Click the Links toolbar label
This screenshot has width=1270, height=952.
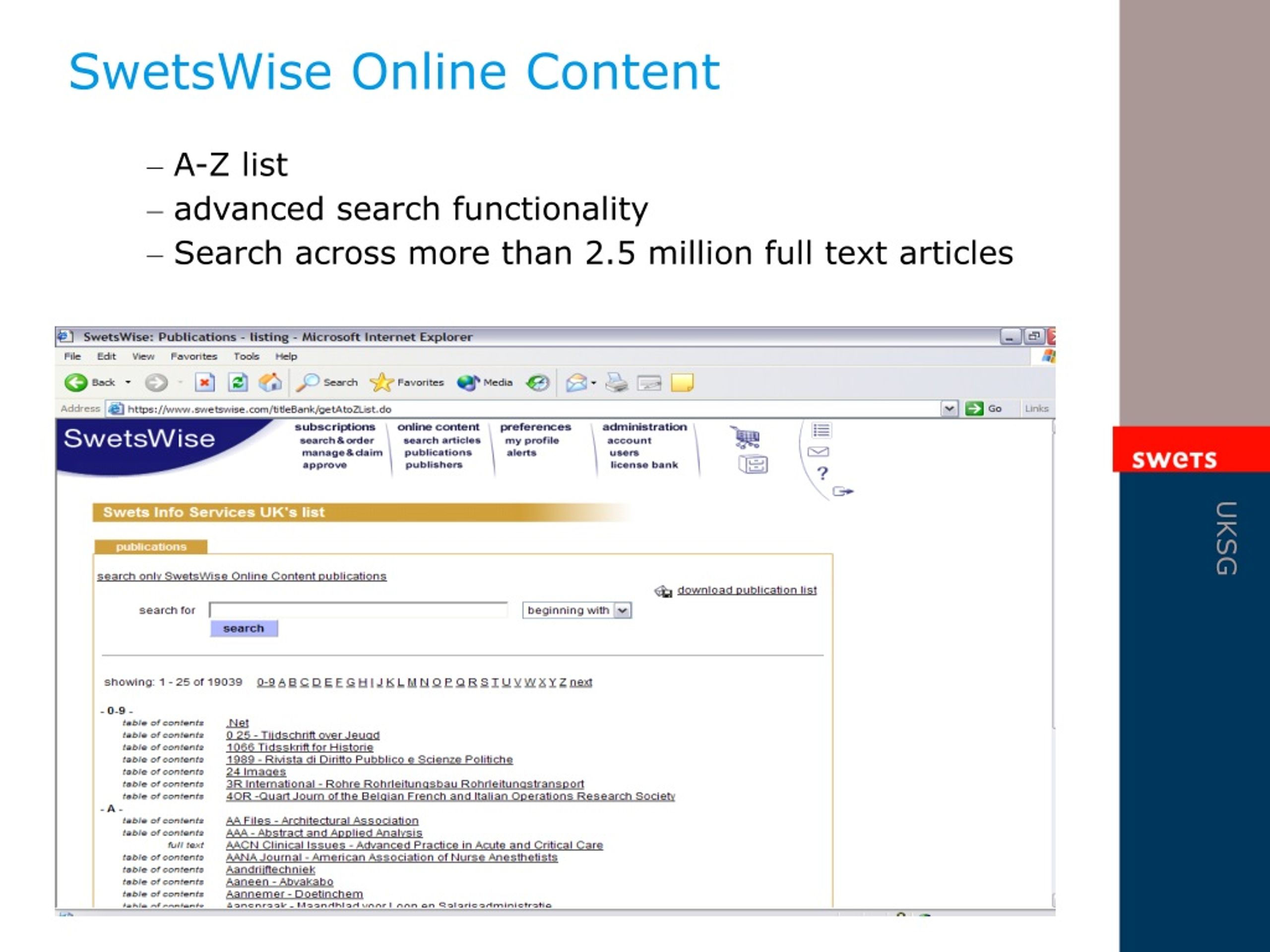[x=1037, y=409]
